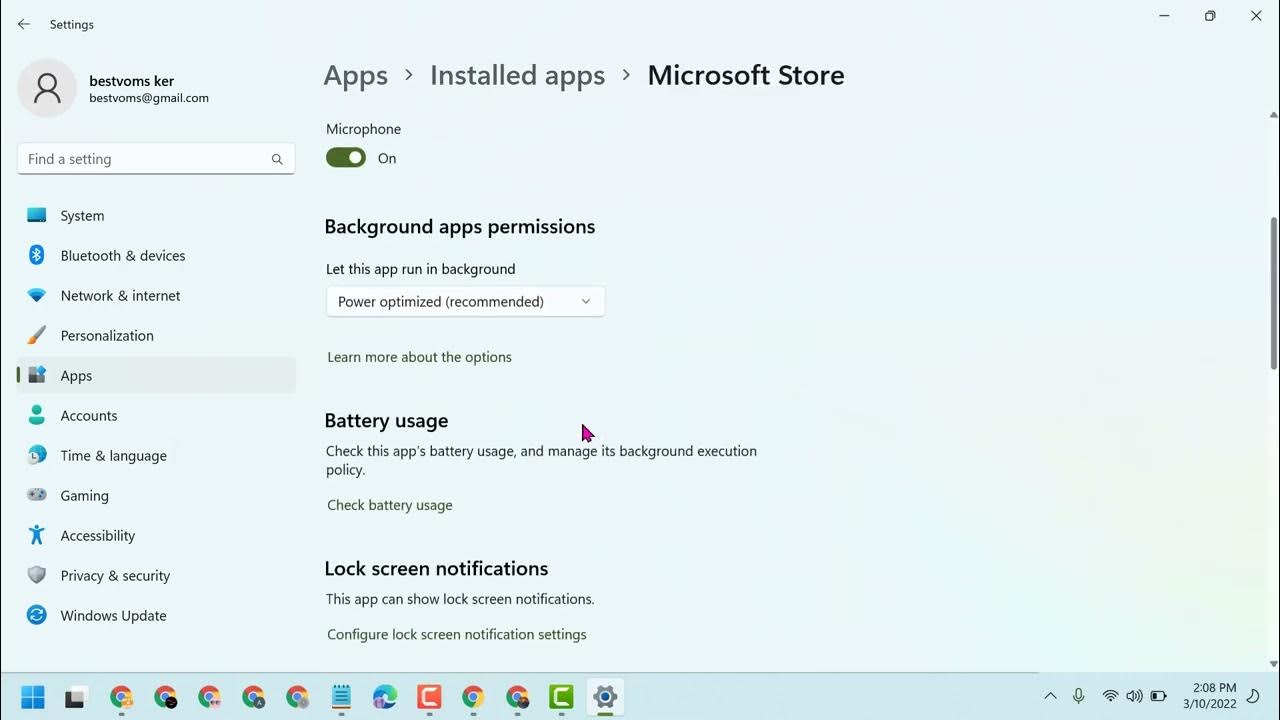Open Time & language settings
The image size is (1280, 720).
156,456
